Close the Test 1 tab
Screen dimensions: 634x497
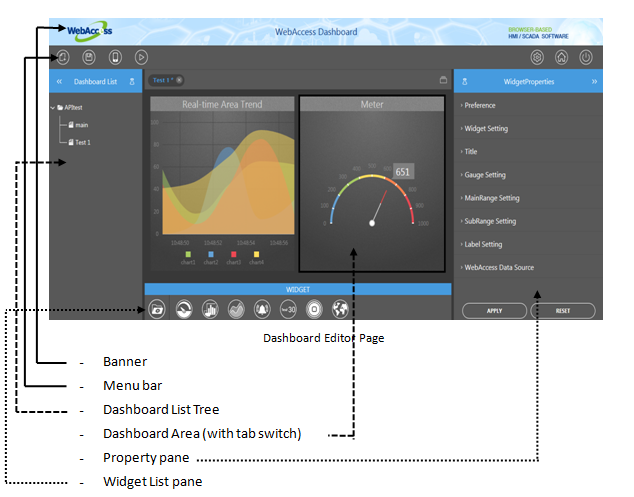(x=179, y=80)
